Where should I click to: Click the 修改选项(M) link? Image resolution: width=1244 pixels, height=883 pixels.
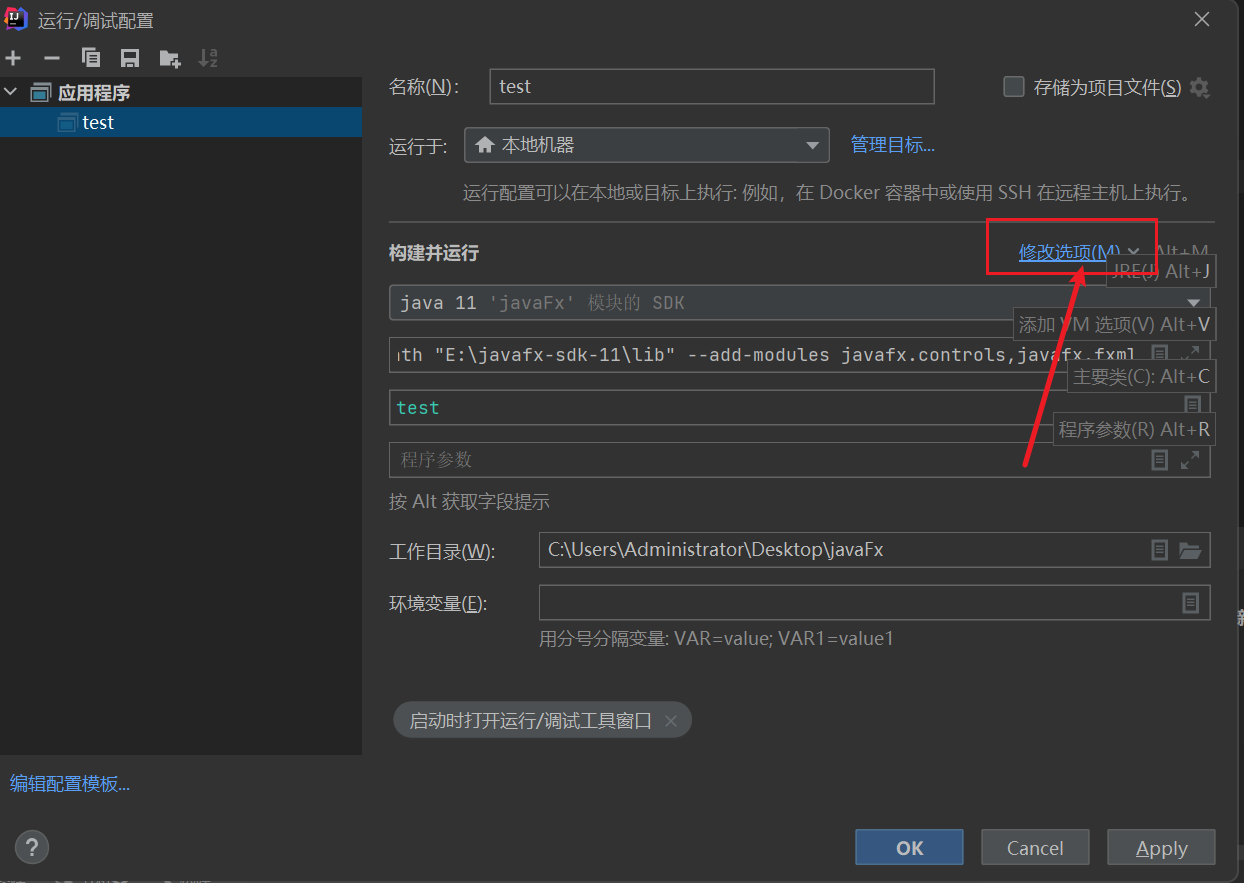pyautogui.click(x=1070, y=252)
